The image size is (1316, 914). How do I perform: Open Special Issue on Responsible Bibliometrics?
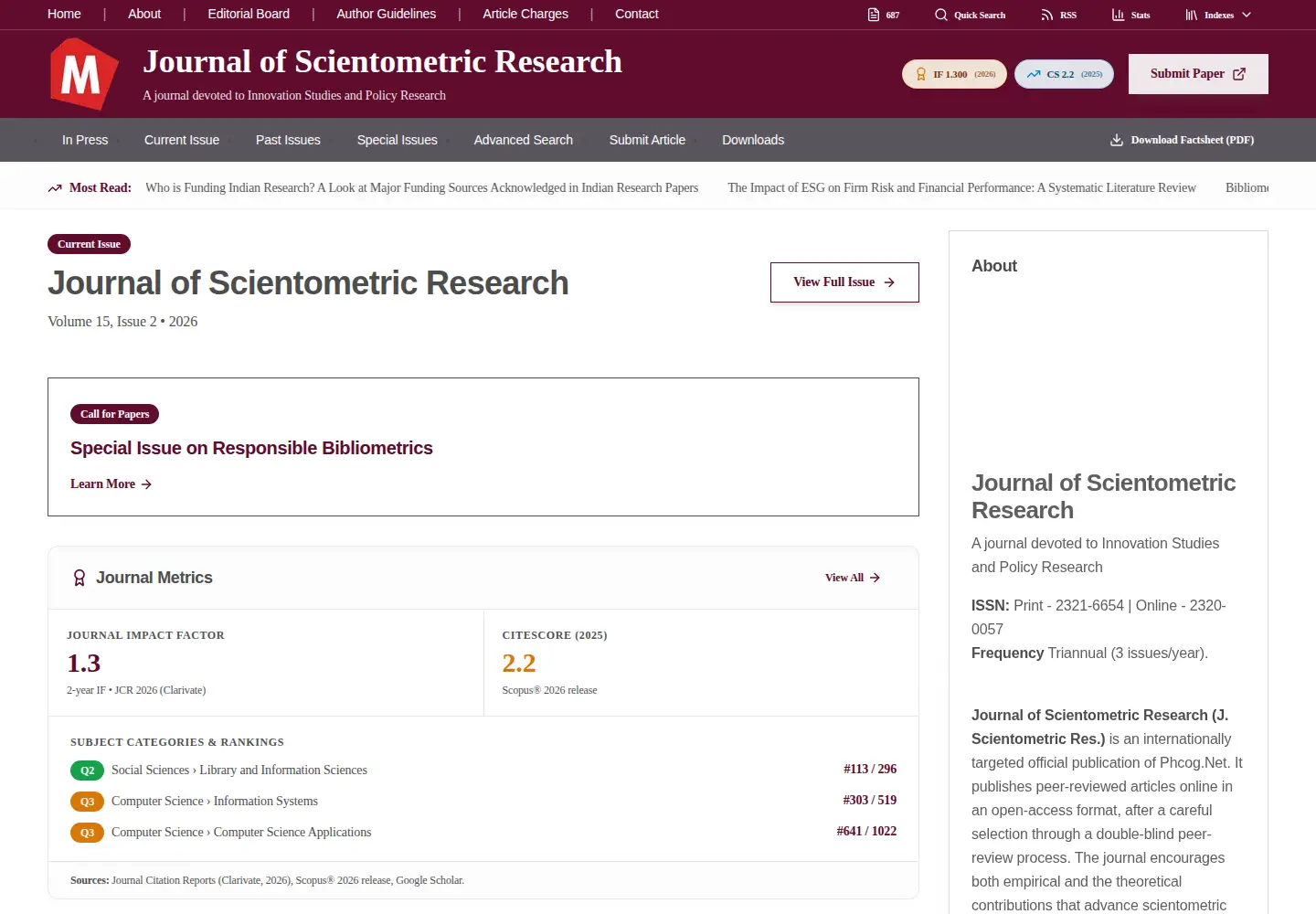[251, 448]
